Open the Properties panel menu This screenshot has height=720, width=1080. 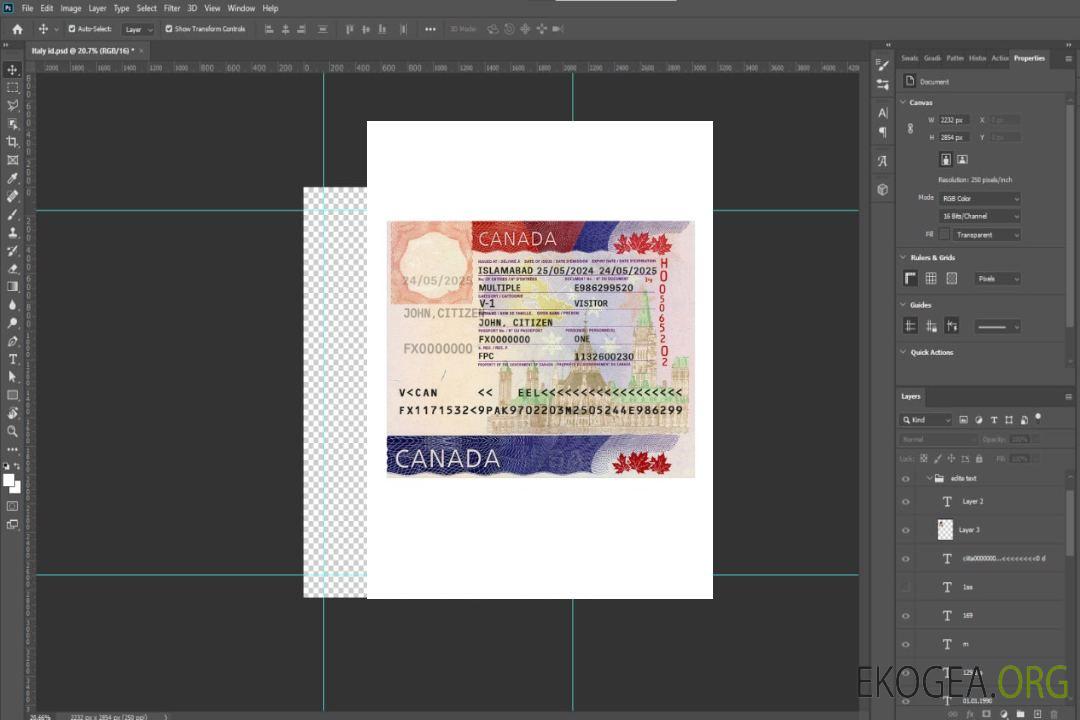click(x=1068, y=59)
